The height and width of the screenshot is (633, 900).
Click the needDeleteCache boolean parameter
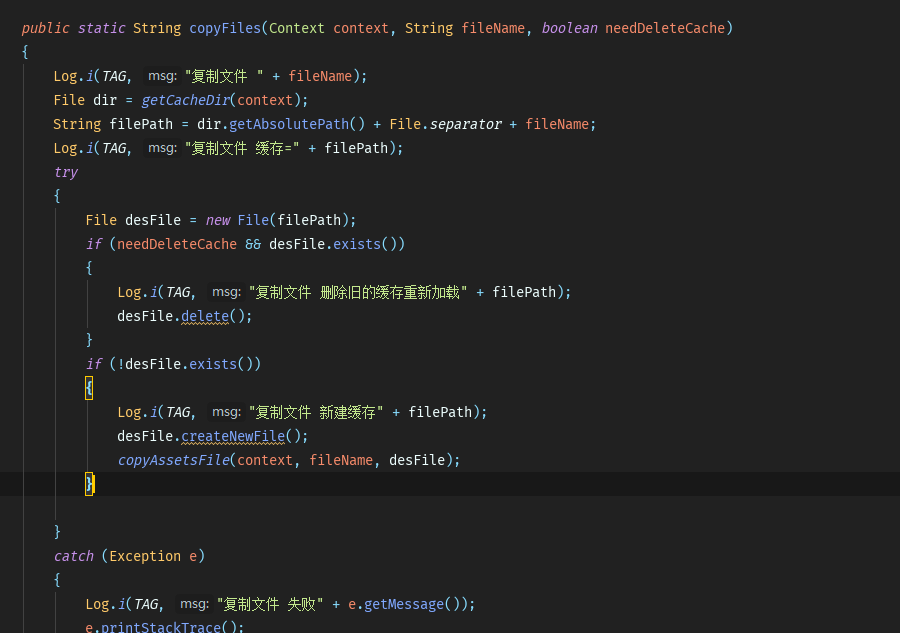point(665,28)
